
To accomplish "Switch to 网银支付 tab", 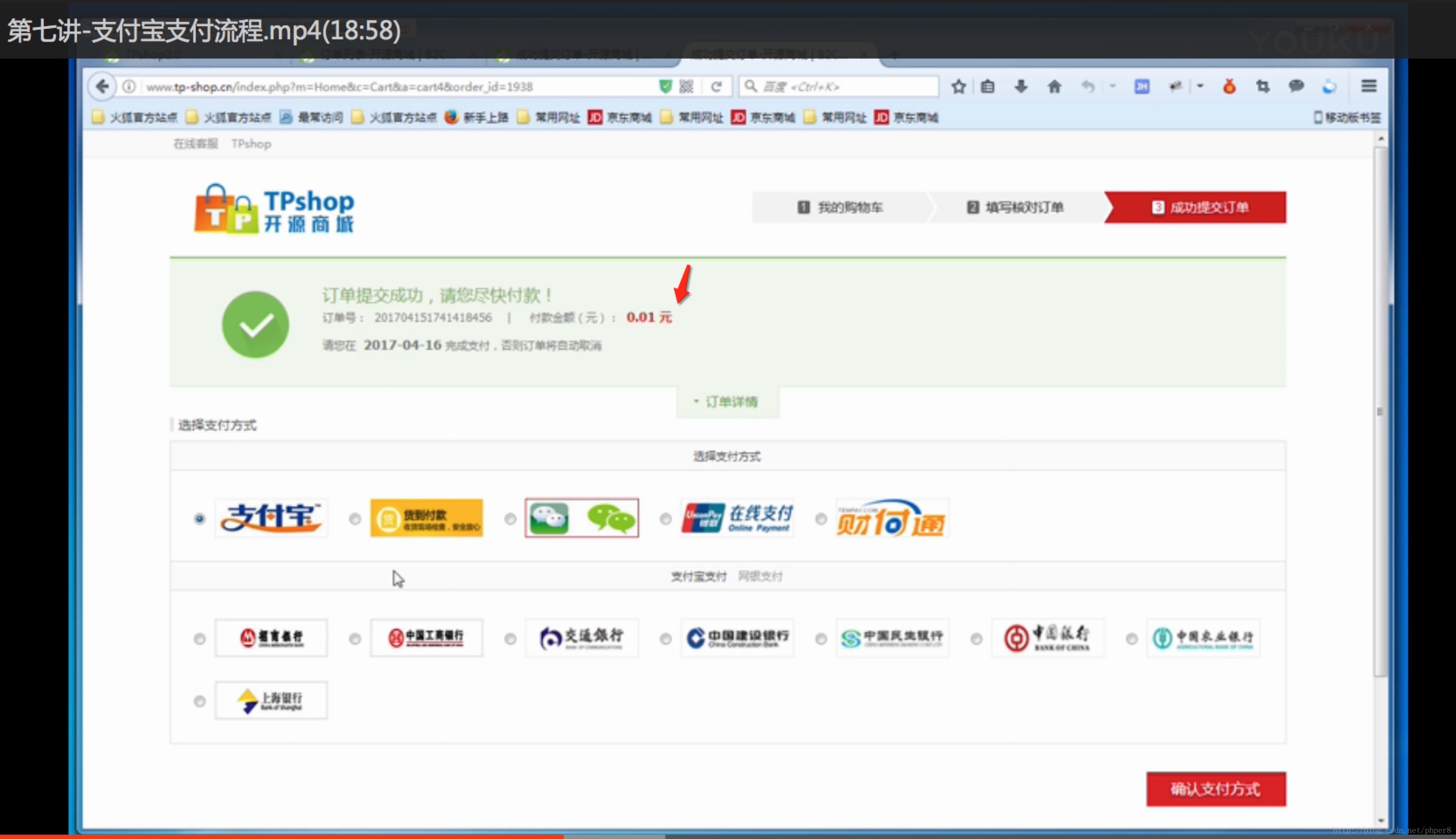I will pos(760,576).
